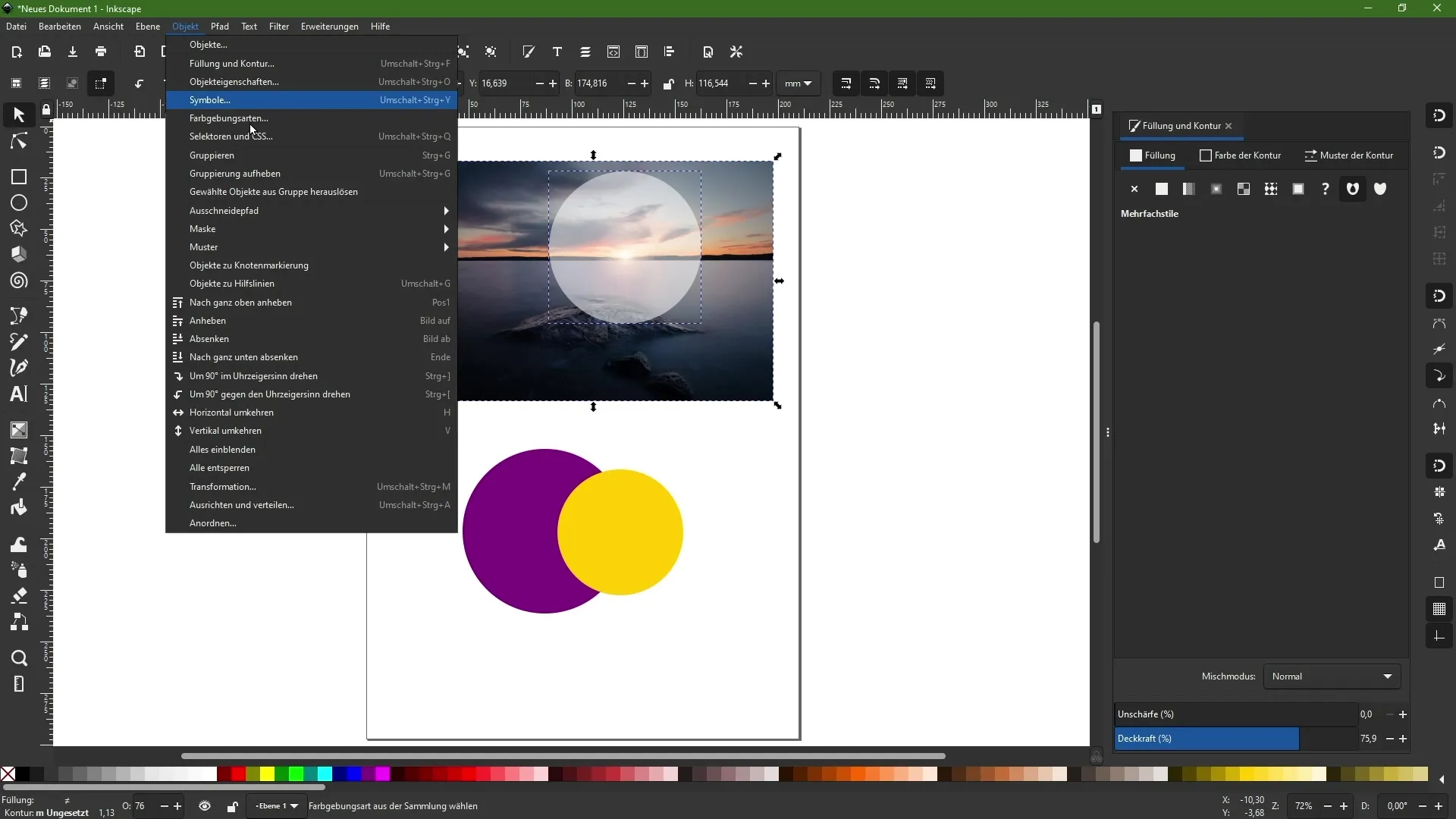Click the yellow circle on canvas

(620, 532)
